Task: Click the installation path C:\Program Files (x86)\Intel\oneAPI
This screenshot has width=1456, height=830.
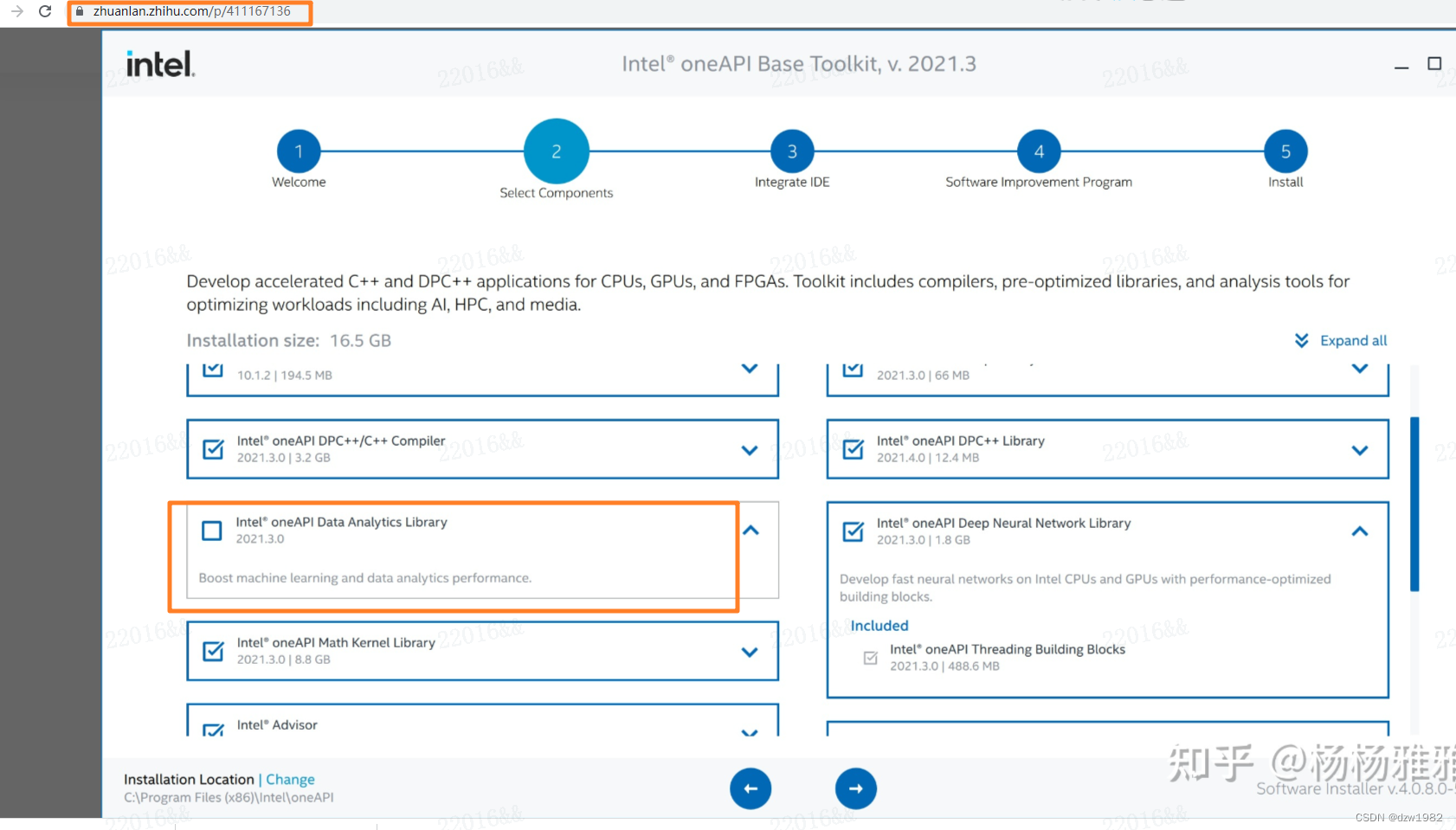Action: (229, 797)
